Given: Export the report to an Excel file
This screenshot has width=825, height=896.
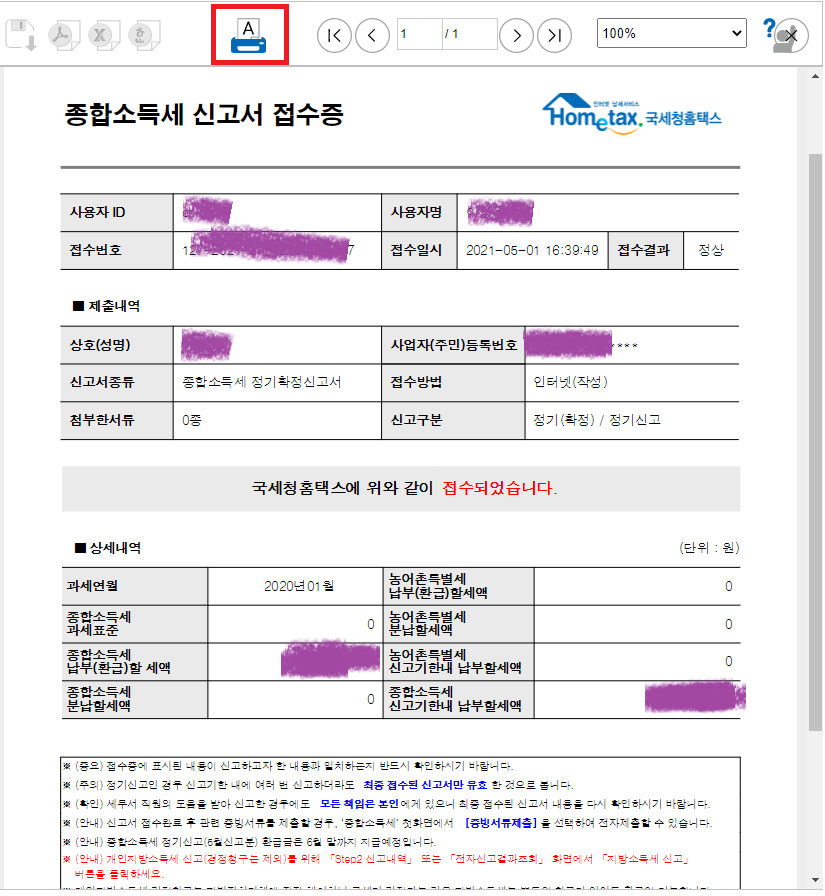Looking at the screenshot, I should pyautogui.click(x=103, y=35).
